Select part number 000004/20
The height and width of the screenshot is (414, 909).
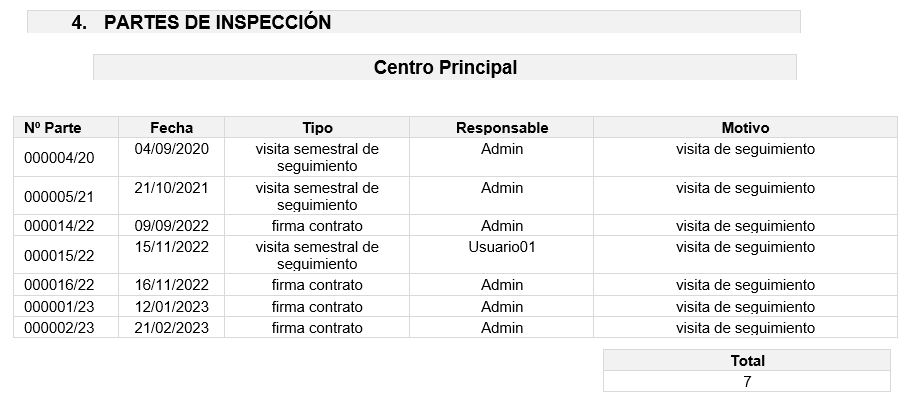click(59, 158)
